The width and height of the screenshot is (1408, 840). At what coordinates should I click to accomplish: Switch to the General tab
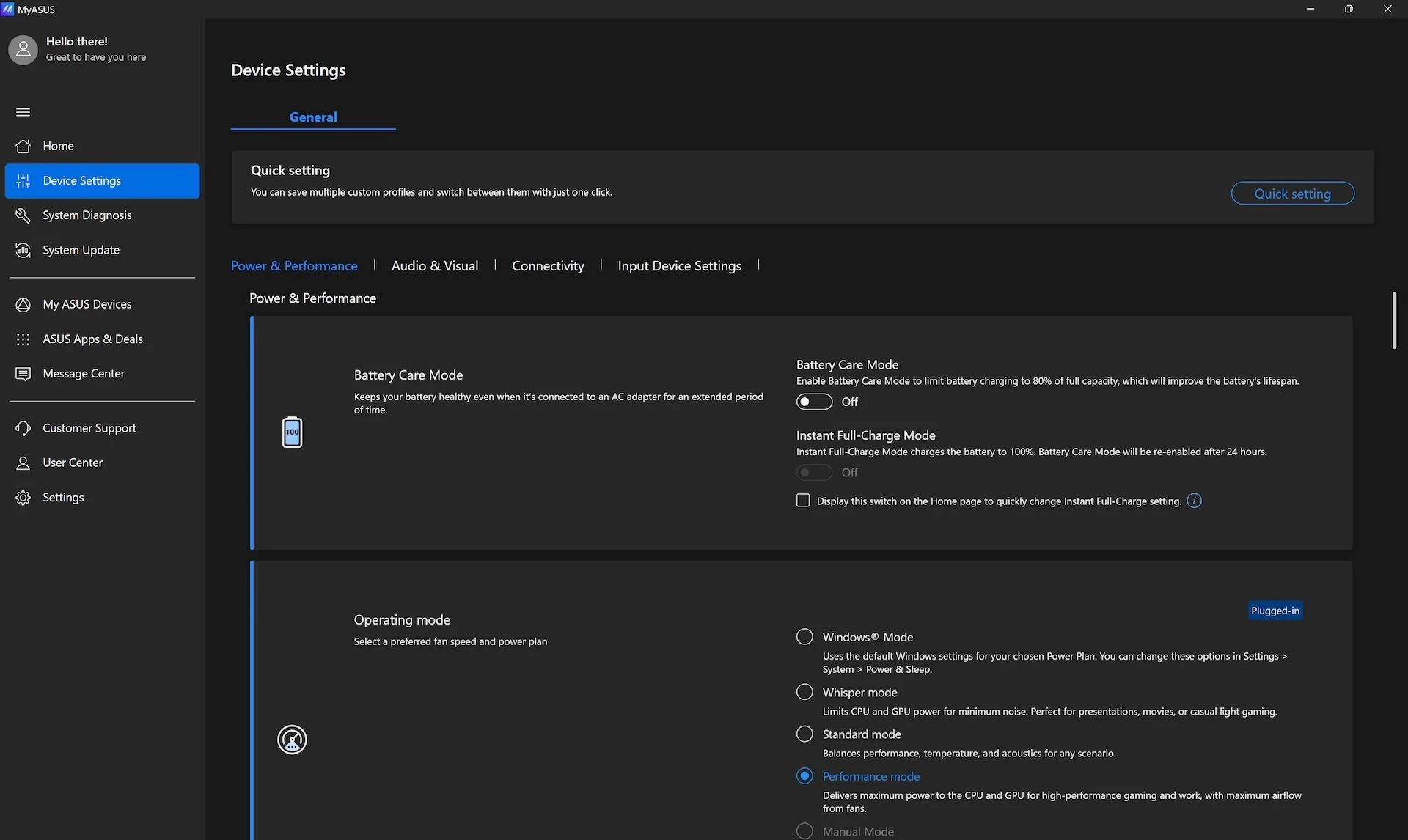(313, 117)
